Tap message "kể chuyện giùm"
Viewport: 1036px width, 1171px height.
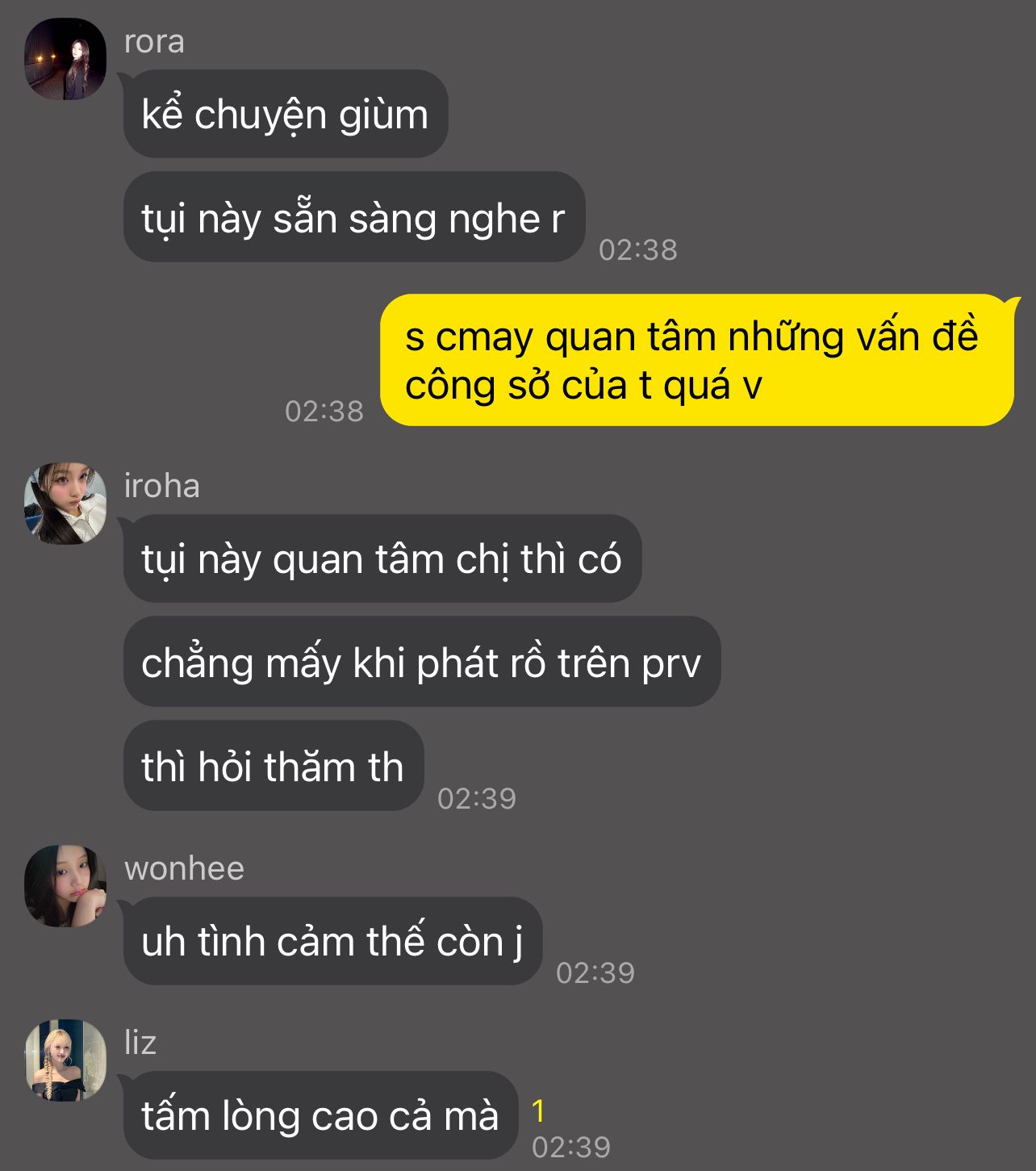pos(286,114)
